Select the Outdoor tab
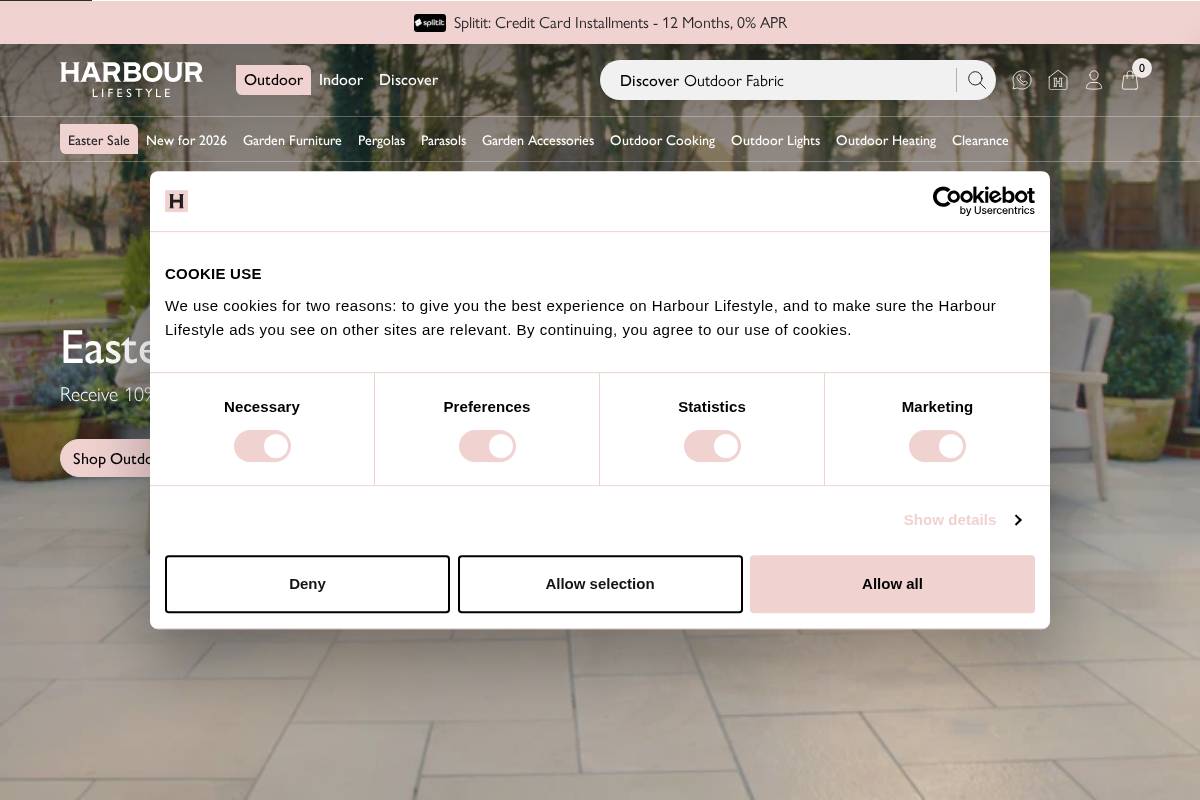 (273, 79)
